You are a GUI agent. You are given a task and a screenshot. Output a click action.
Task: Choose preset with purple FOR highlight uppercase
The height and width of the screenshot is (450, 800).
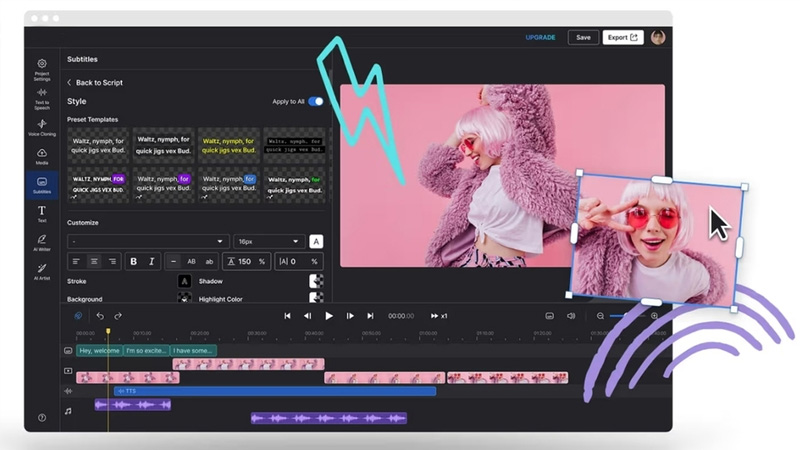tap(98, 184)
